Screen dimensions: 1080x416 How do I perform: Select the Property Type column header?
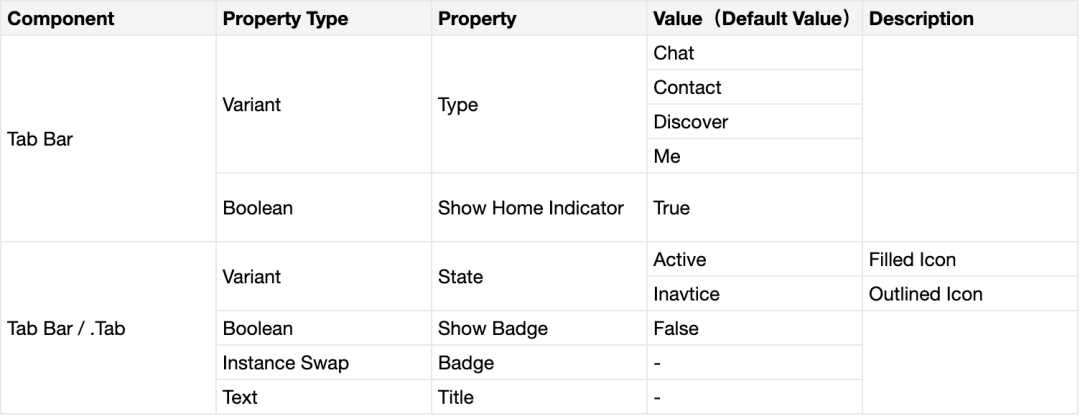point(324,18)
